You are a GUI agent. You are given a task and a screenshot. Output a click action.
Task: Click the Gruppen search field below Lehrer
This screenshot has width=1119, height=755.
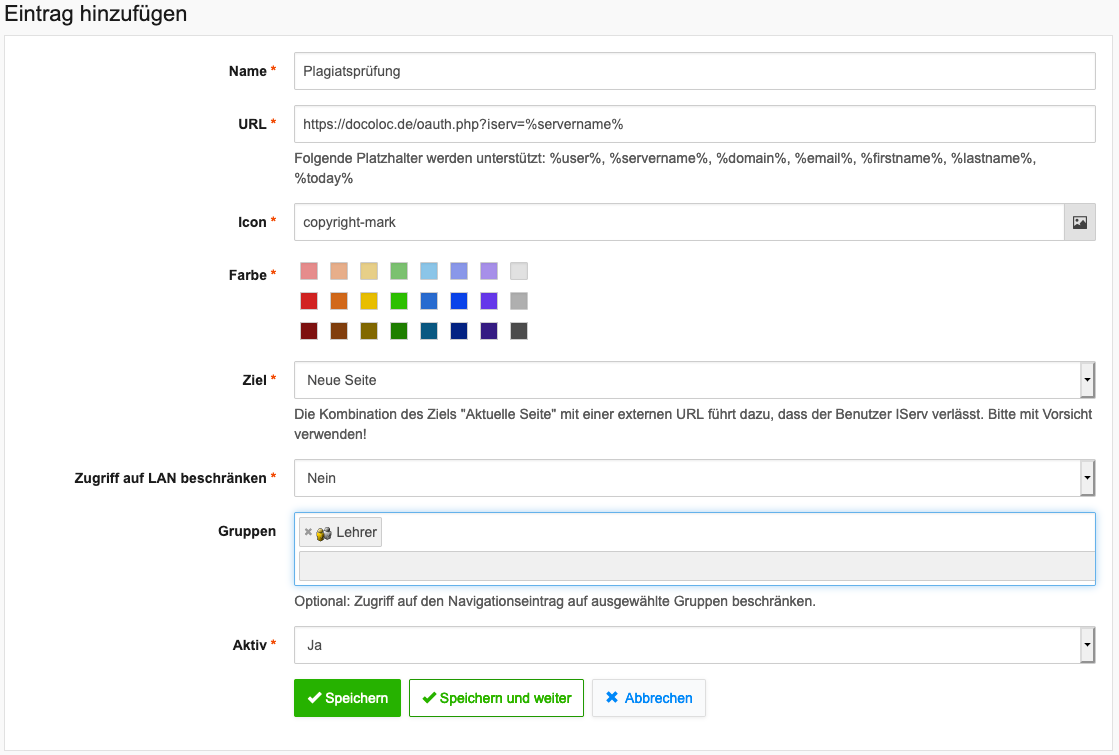click(x=696, y=566)
